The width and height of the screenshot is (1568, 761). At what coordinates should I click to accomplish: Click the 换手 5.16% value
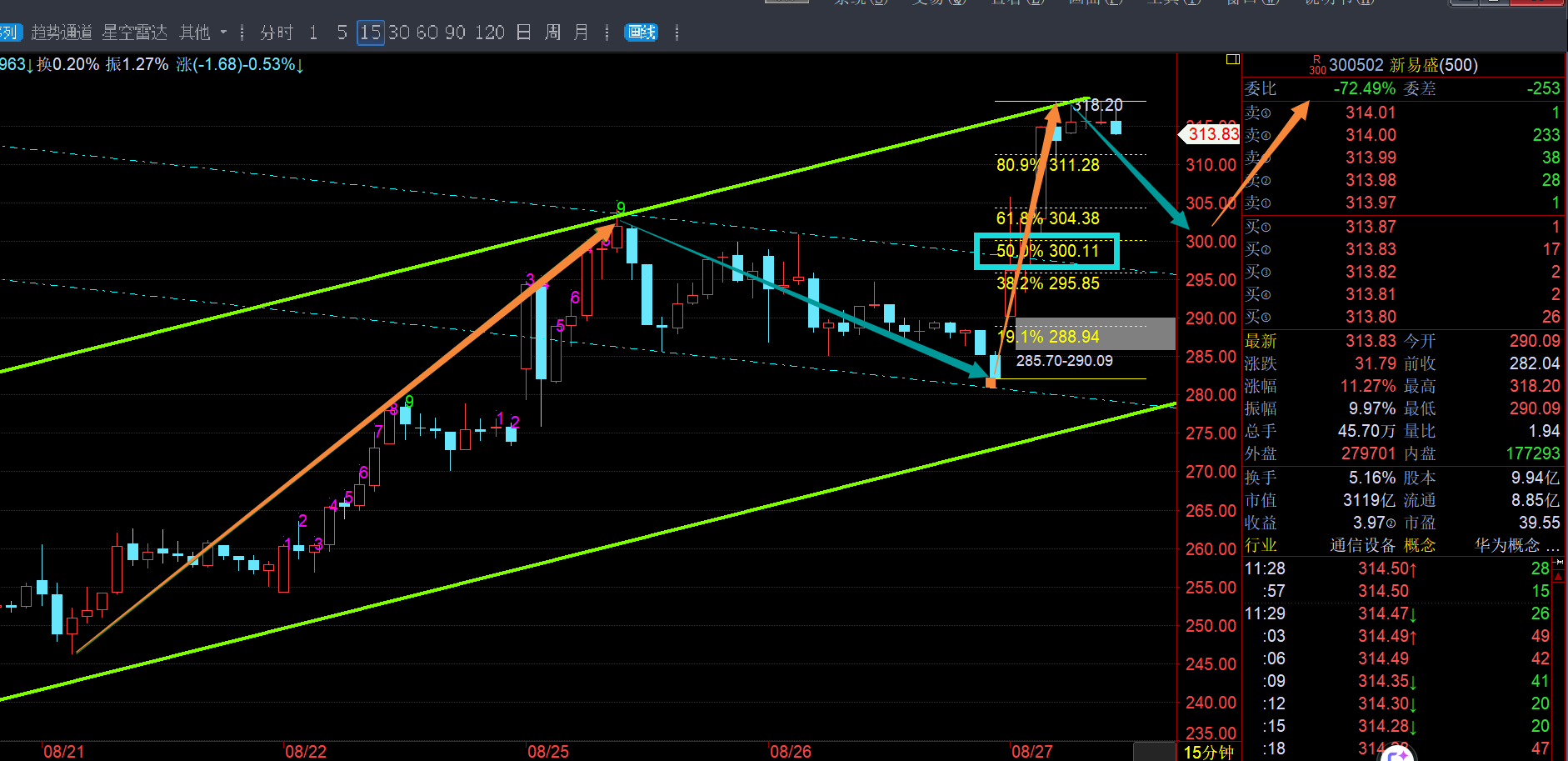[1371, 478]
